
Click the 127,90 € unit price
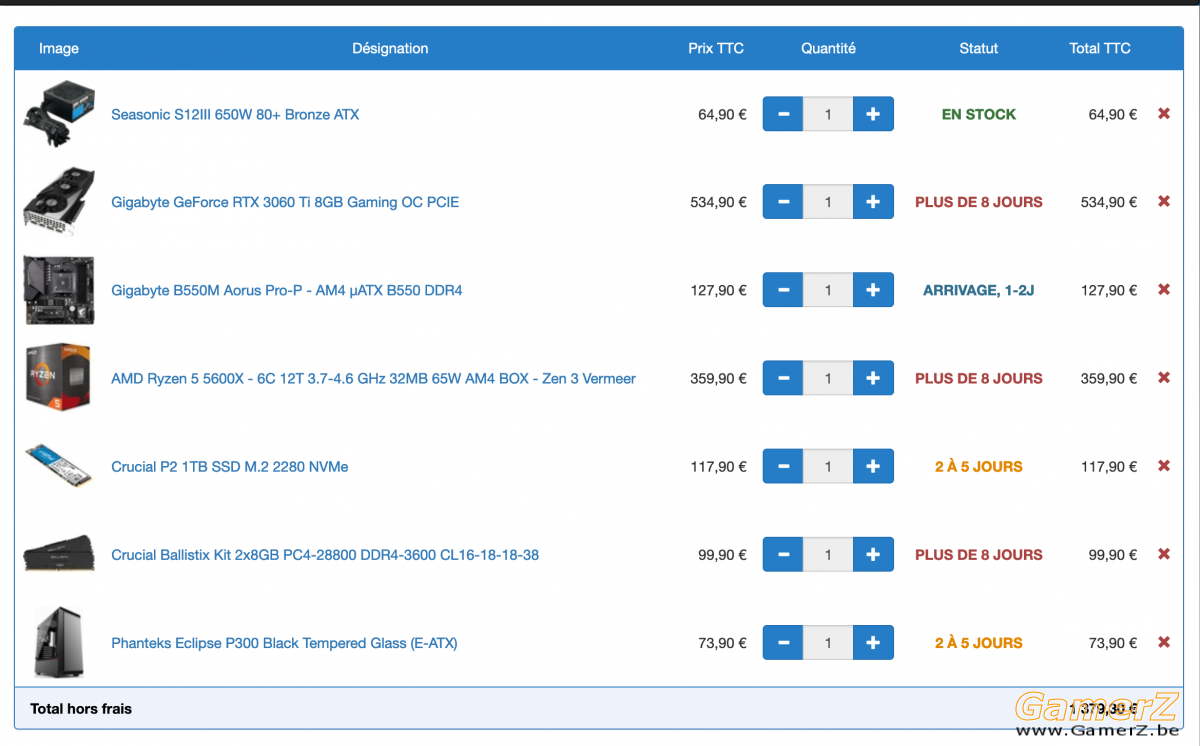click(x=718, y=290)
